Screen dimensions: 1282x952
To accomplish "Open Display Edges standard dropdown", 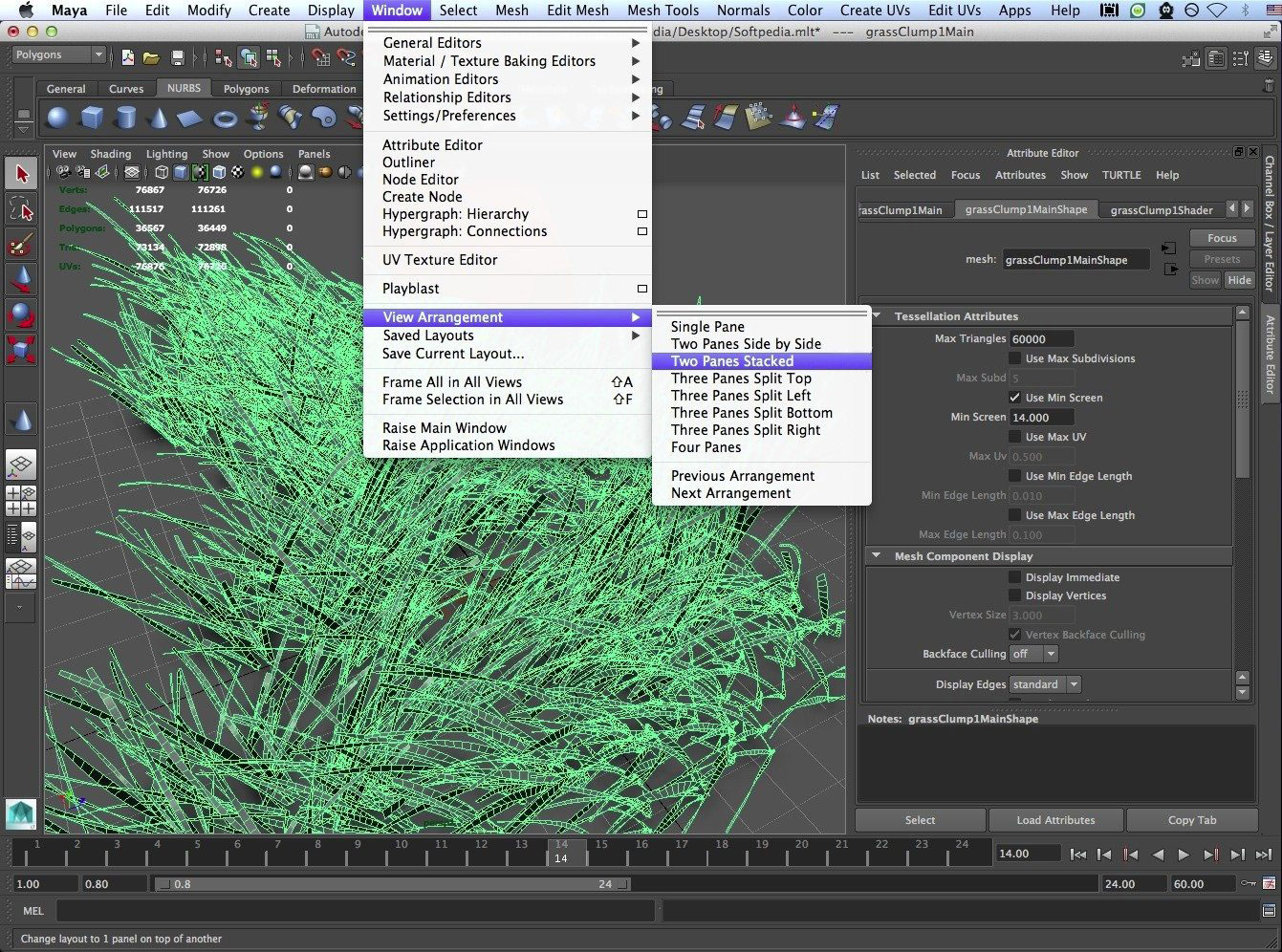I will click(x=1045, y=684).
